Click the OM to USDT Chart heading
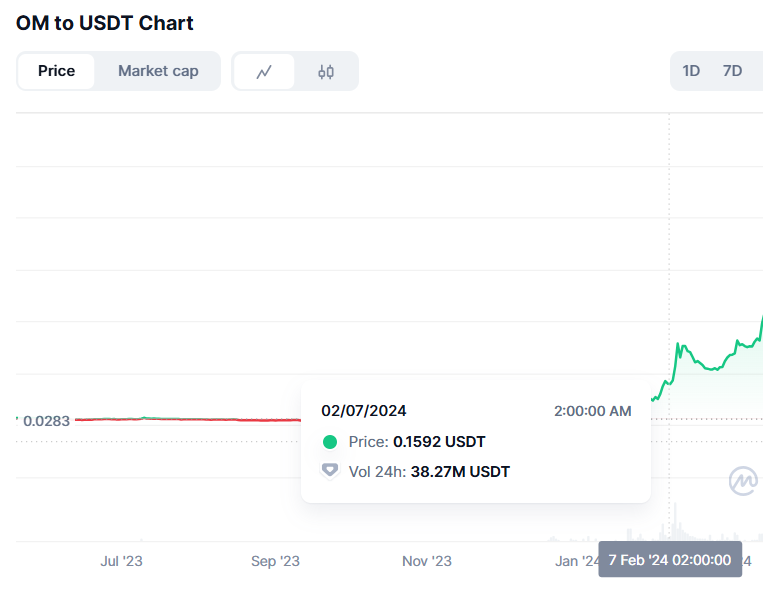The image size is (763, 595). 105,23
